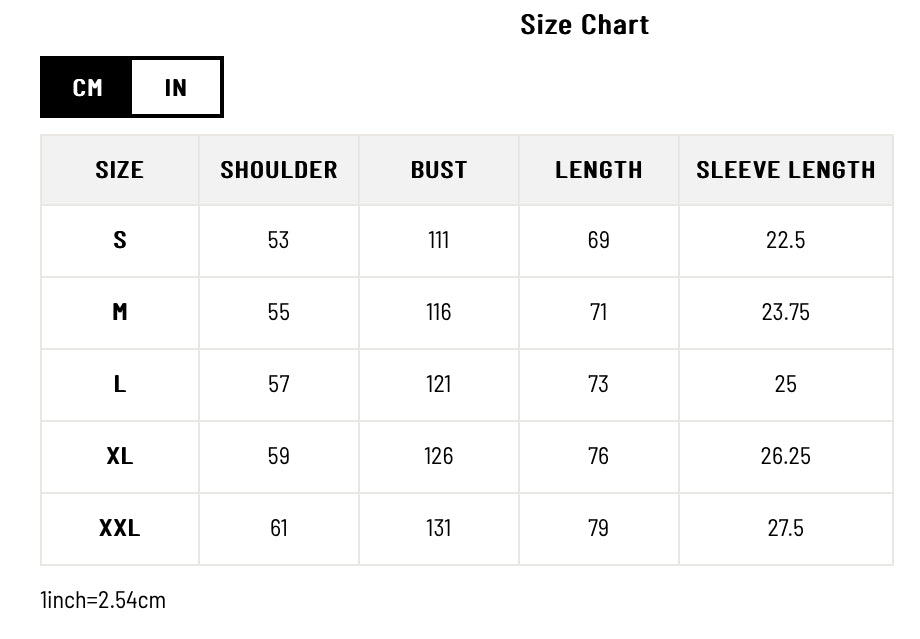
Task: Switch size units to IN
Action: pyautogui.click(x=176, y=87)
